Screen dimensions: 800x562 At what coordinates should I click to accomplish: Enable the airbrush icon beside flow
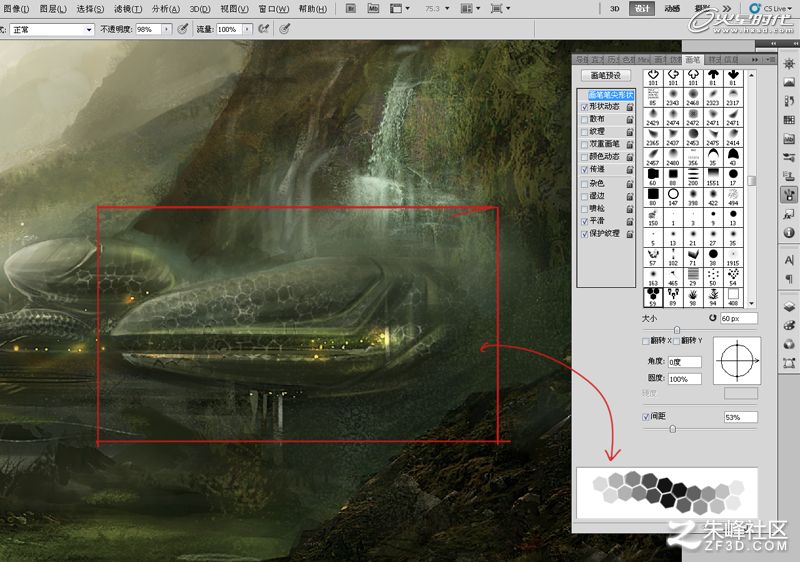(263, 29)
